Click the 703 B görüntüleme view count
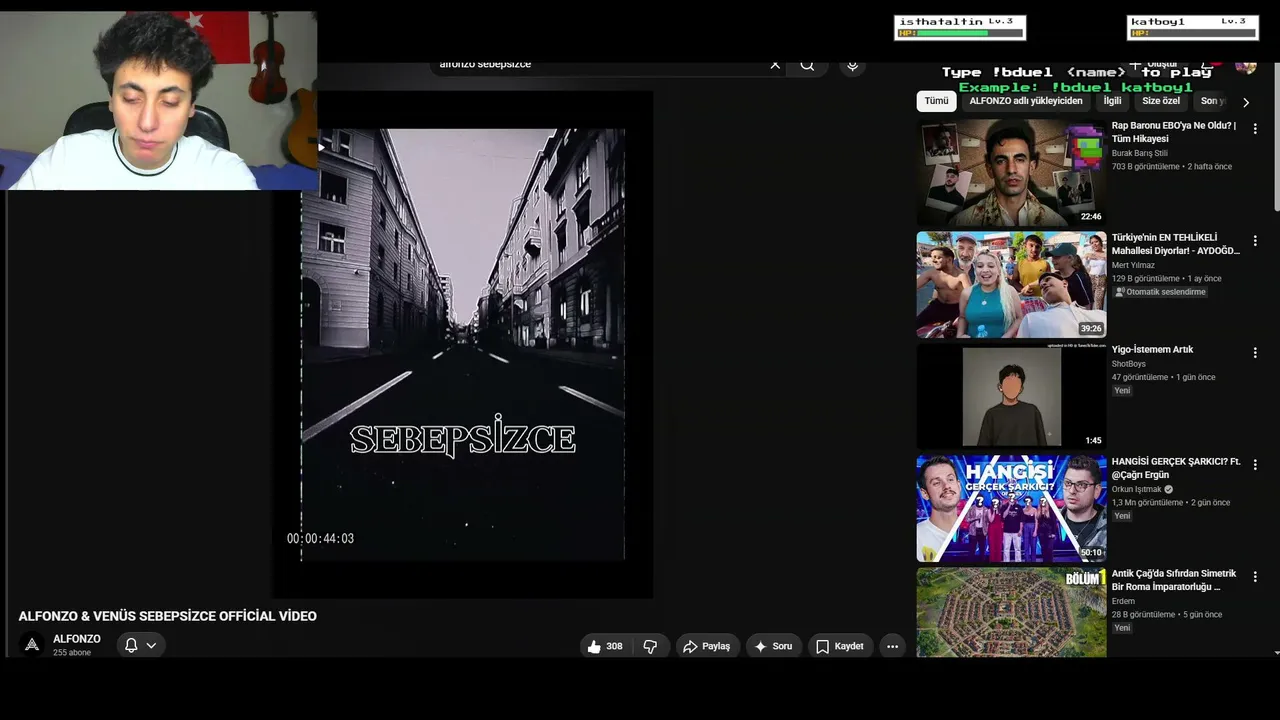This screenshot has height=720, width=1280. [1146, 167]
